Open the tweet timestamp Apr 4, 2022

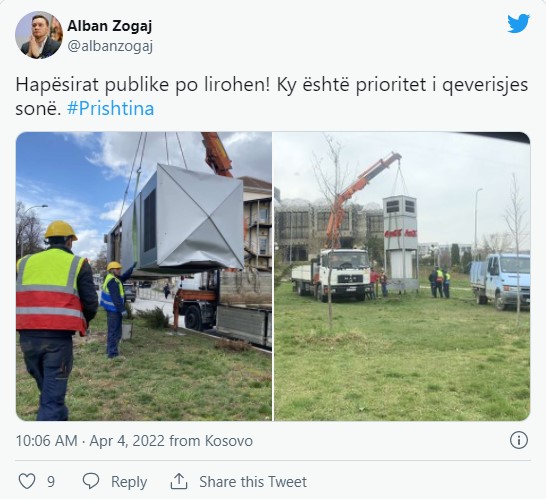pos(127,441)
